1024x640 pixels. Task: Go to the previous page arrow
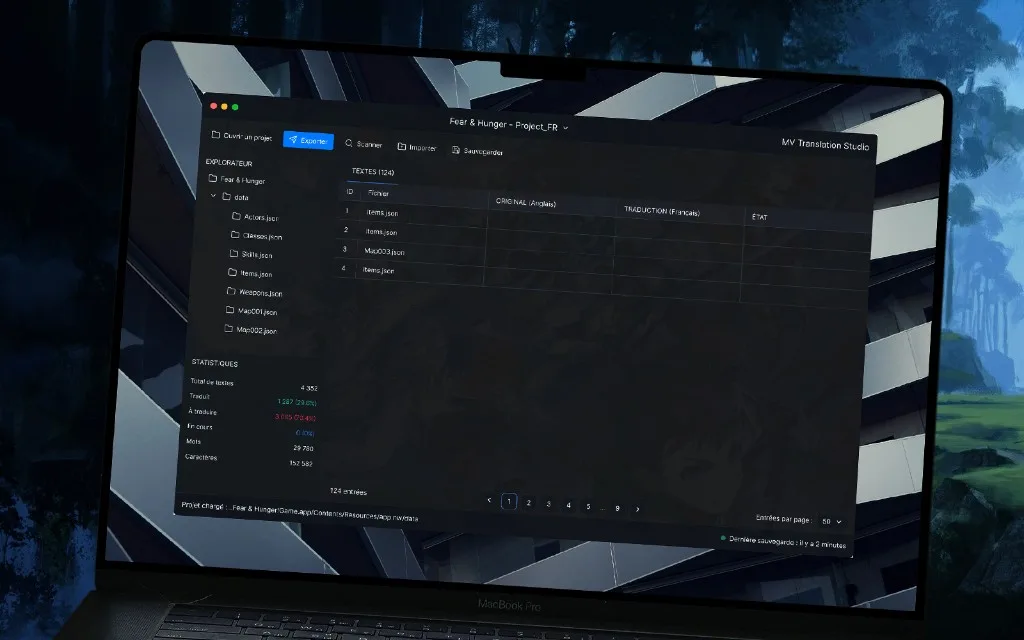[489, 500]
